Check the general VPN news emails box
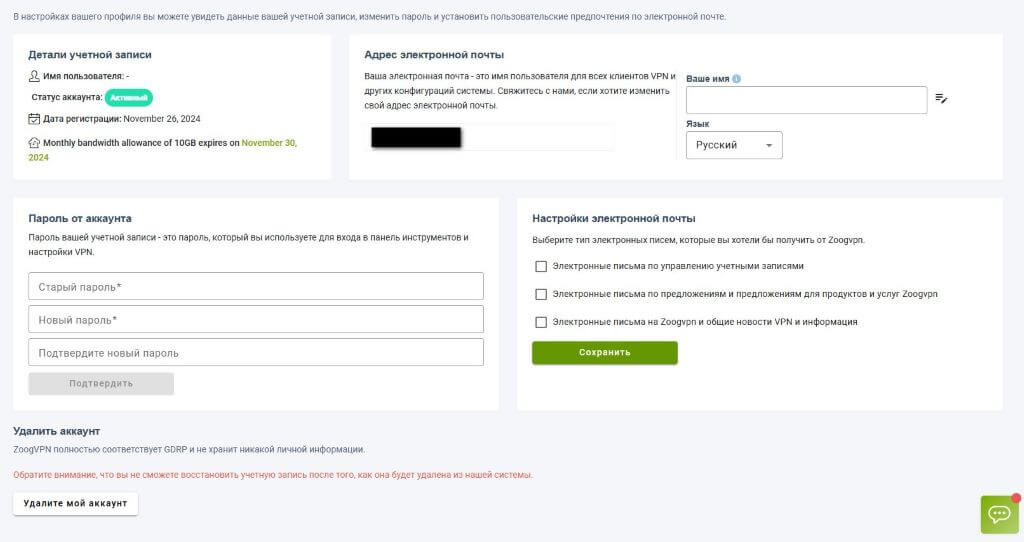 (x=541, y=322)
